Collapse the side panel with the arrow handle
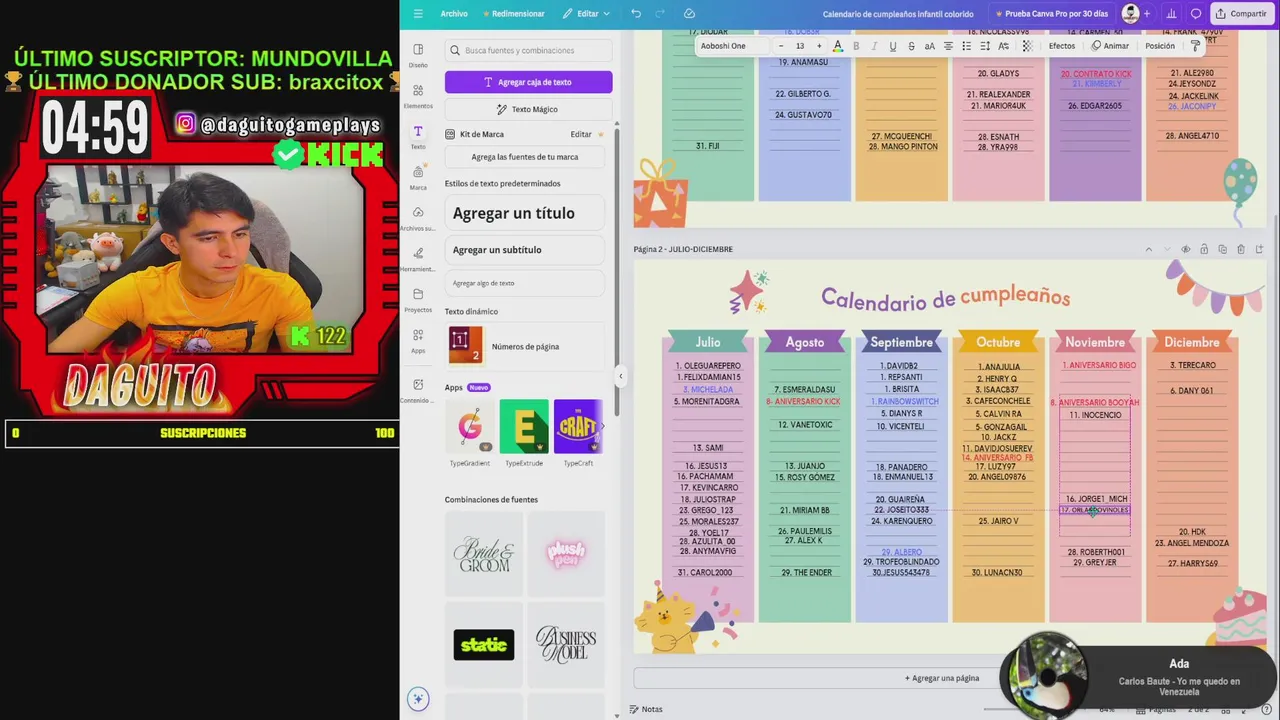 click(620, 376)
